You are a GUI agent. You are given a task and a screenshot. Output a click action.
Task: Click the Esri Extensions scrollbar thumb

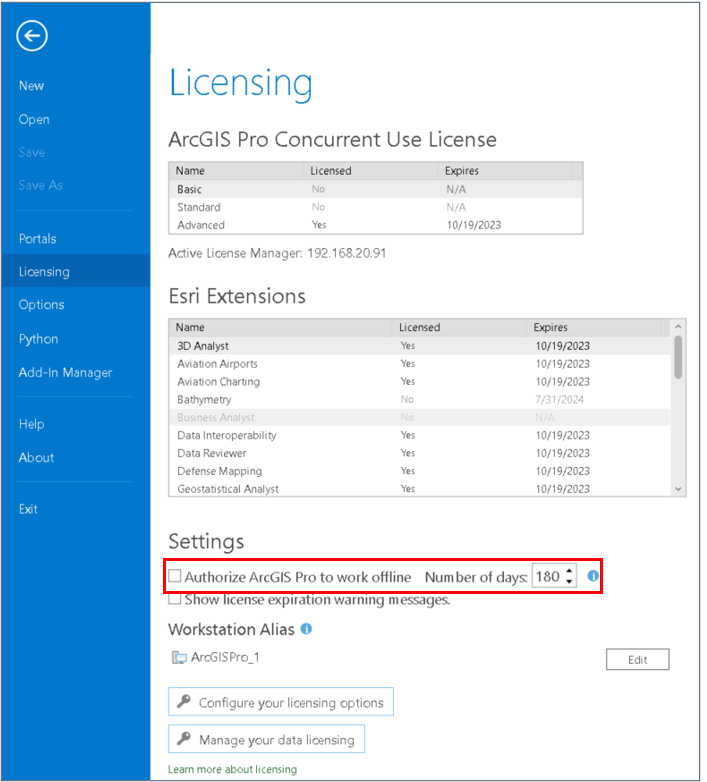coord(678,358)
